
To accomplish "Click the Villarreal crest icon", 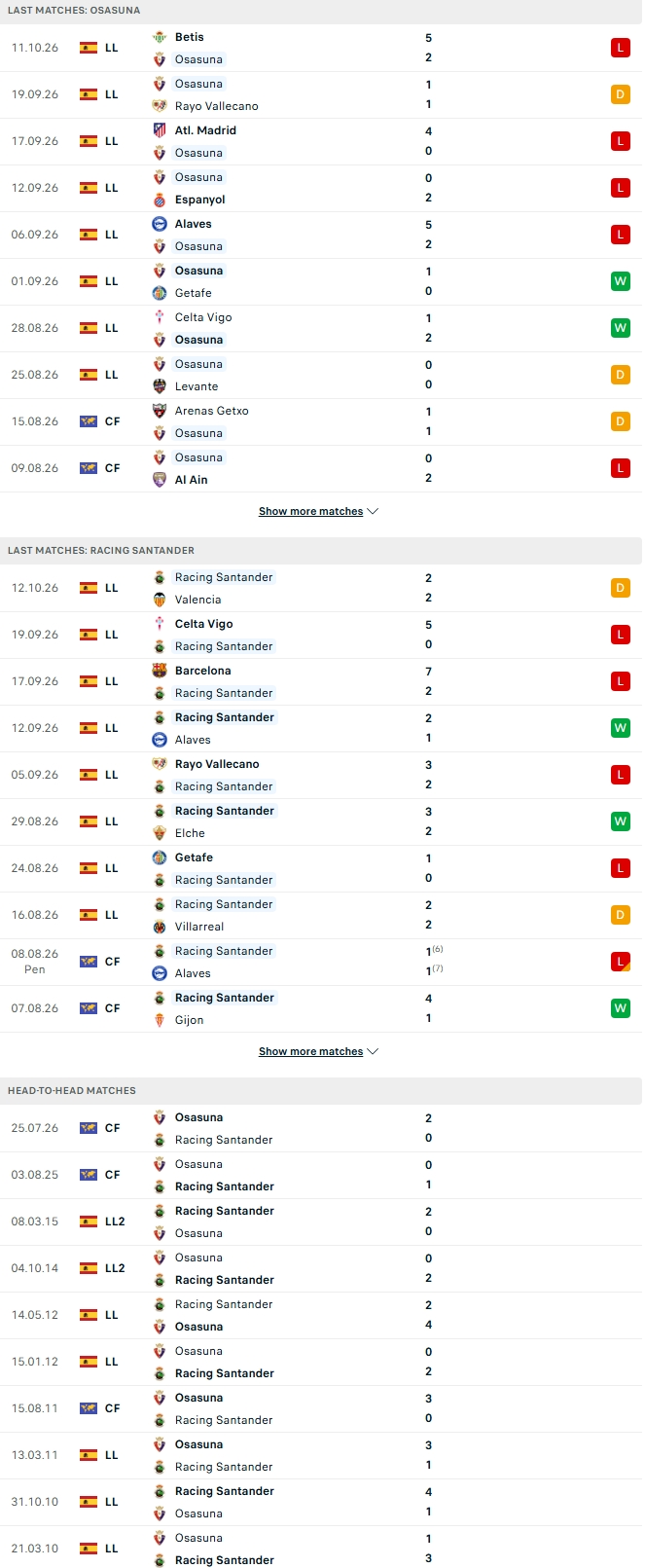I will pos(160,927).
